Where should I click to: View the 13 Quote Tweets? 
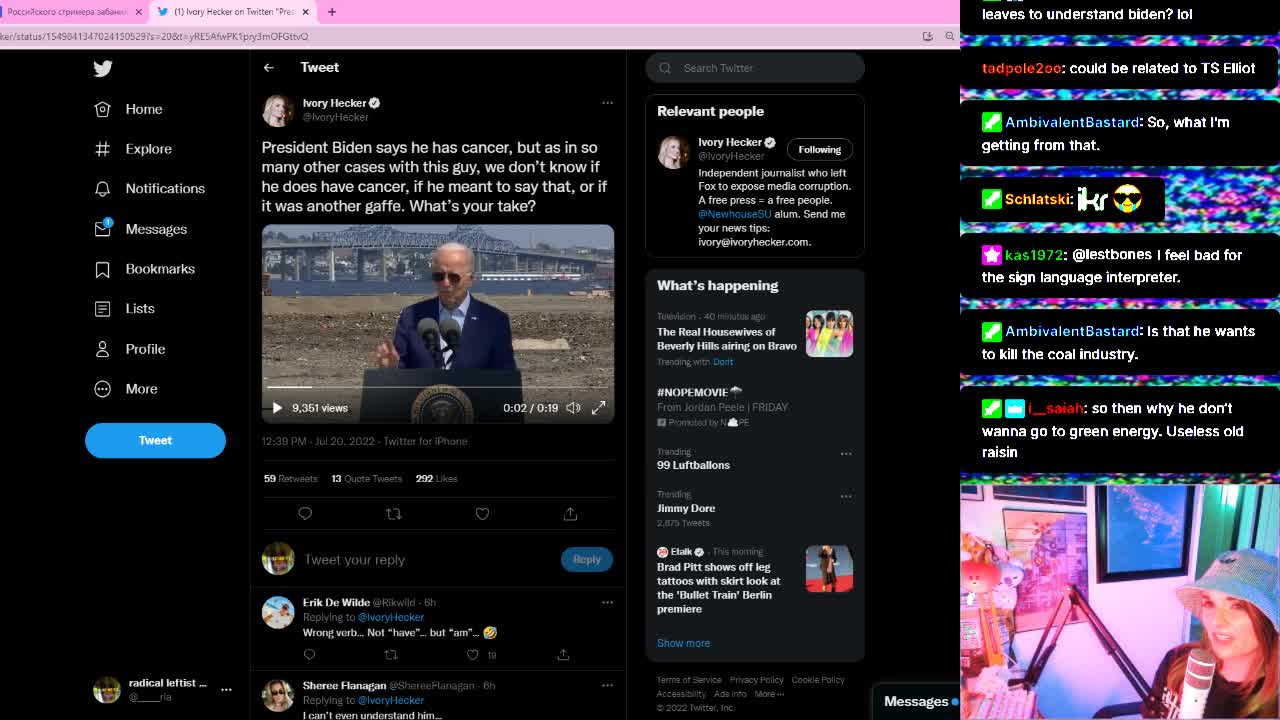pos(366,479)
